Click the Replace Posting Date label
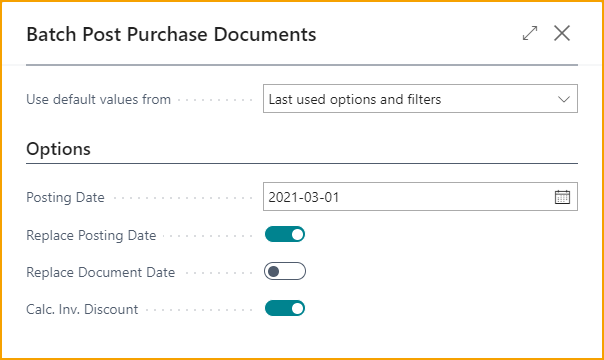Screen dimensions: 604x360 (91, 235)
